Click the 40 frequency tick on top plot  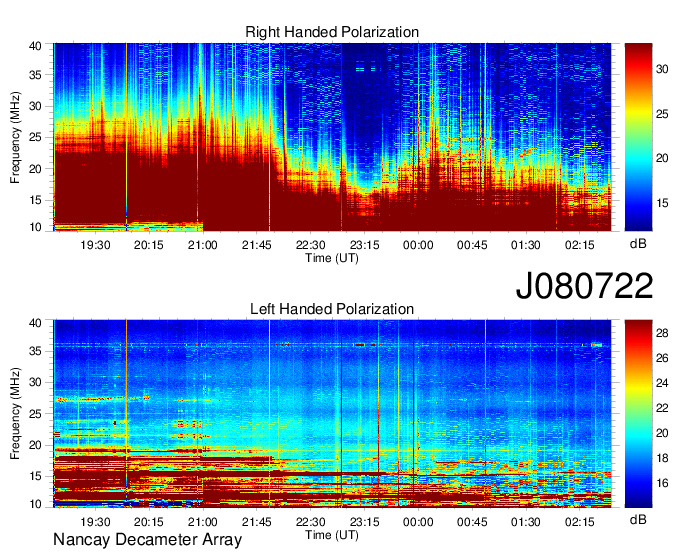(x=35, y=46)
